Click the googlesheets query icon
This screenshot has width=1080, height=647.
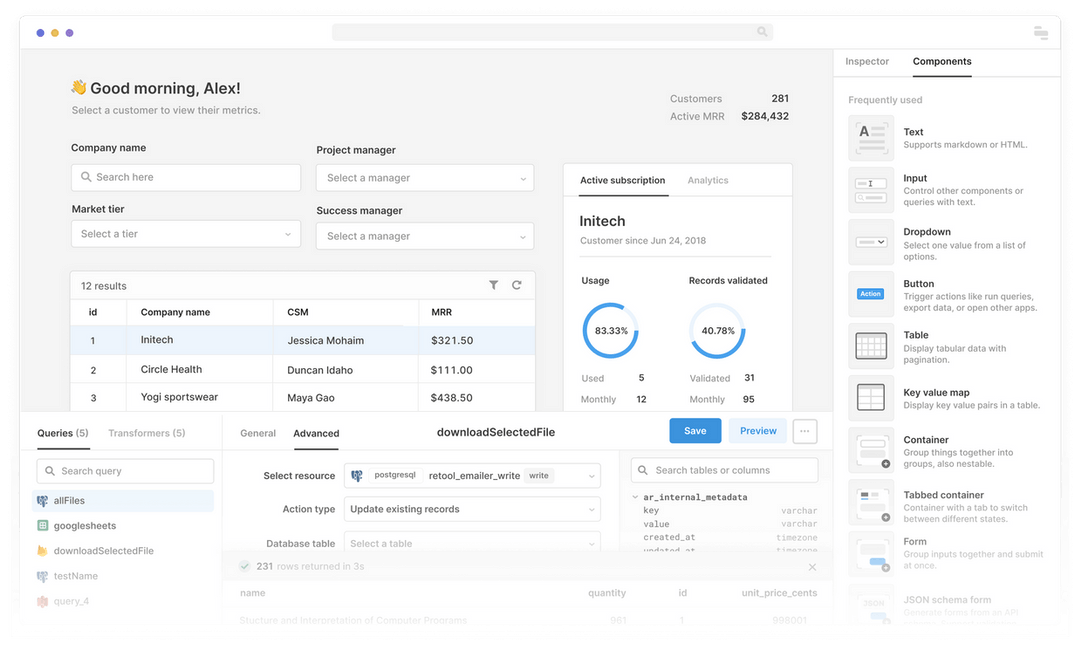pyautogui.click(x=43, y=525)
